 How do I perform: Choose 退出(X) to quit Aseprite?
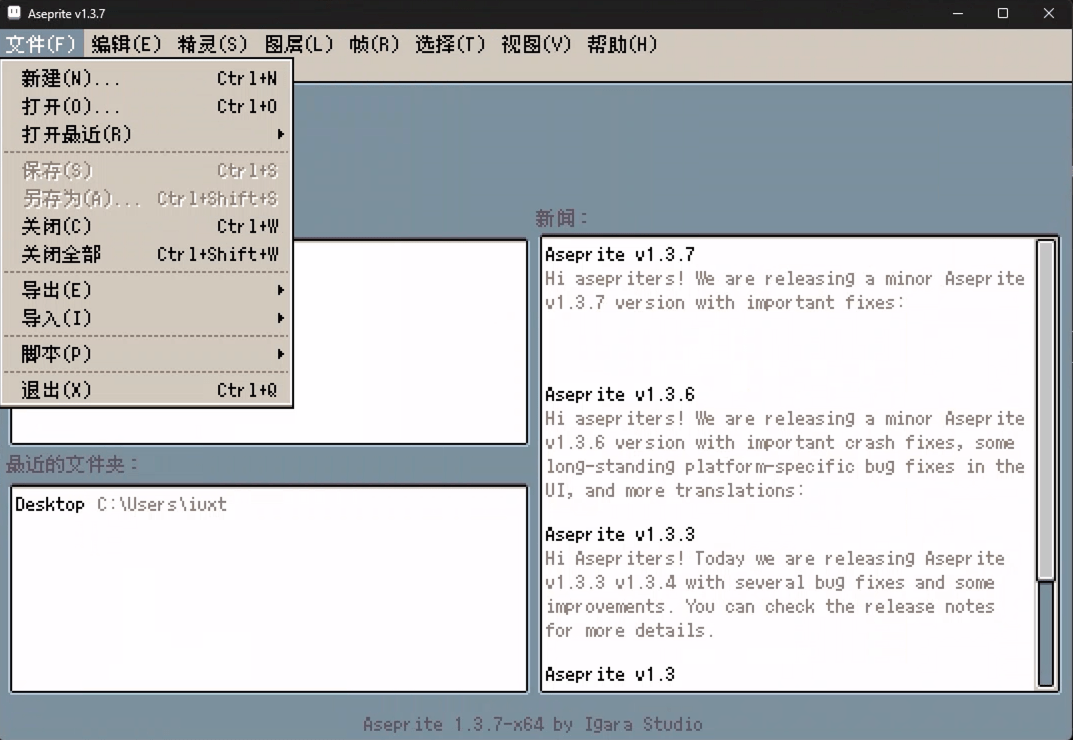(x=147, y=390)
